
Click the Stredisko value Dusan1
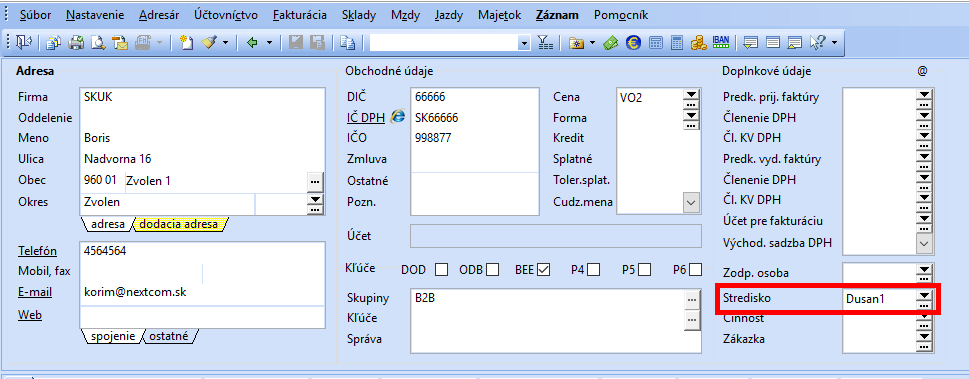tap(865, 299)
